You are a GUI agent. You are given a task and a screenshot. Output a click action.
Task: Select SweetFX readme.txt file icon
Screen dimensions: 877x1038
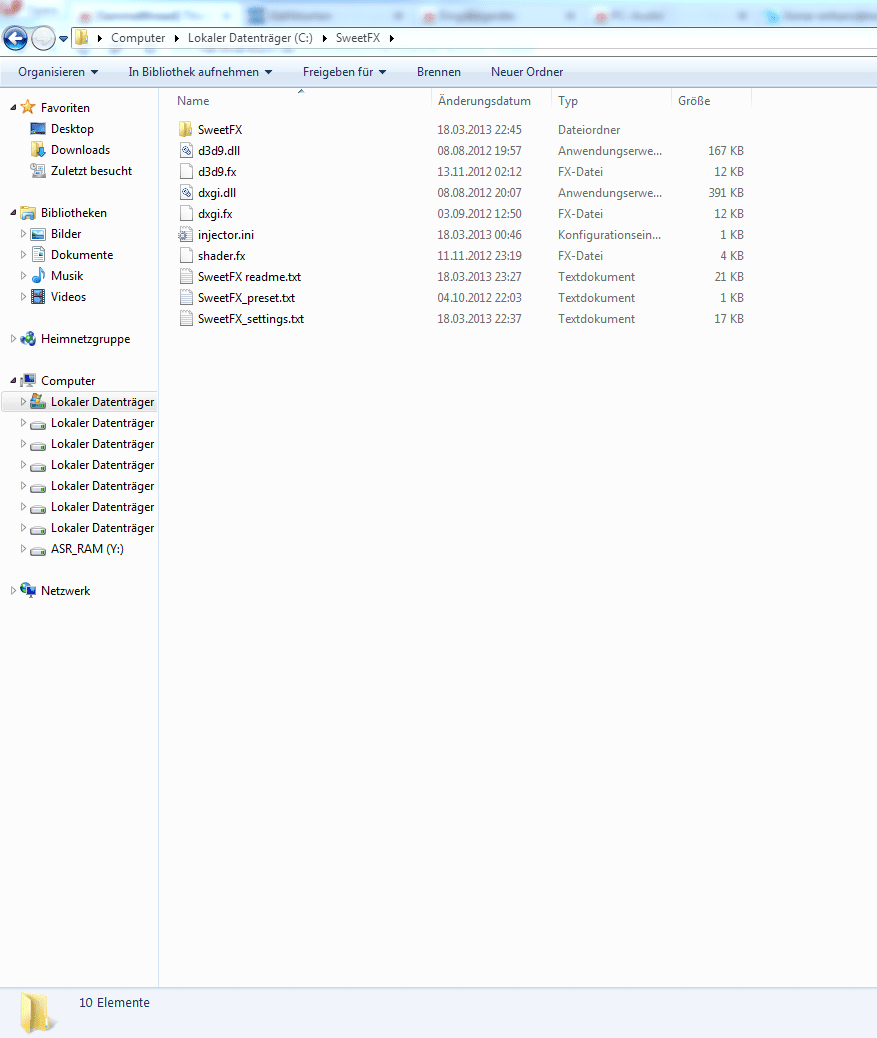click(x=186, y=277)
